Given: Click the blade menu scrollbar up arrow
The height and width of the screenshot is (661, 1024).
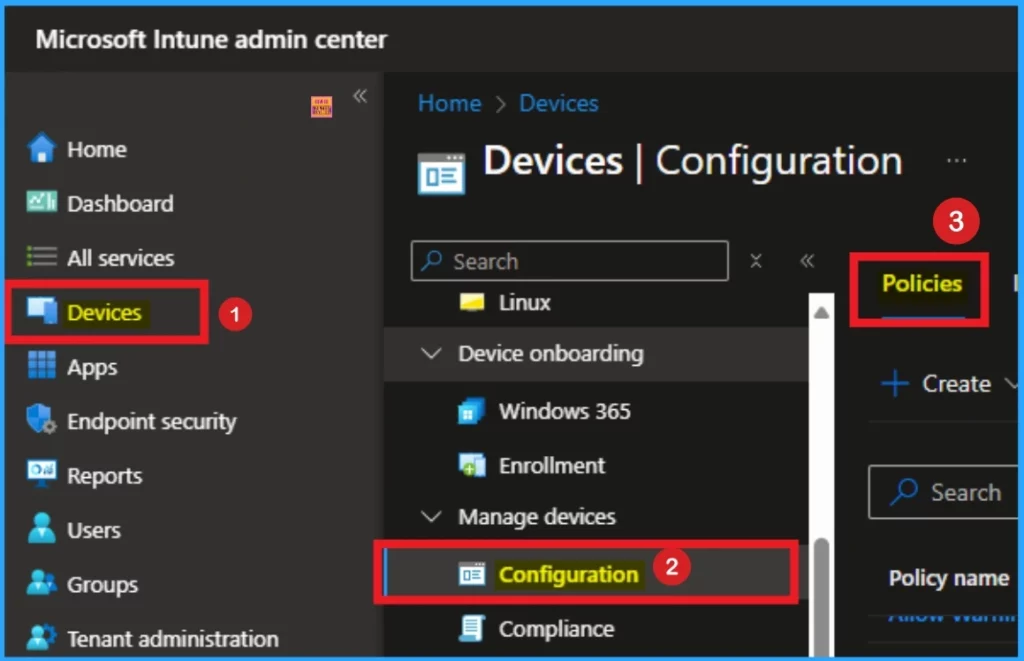Looking at the screenshot, I should [822, 313].
